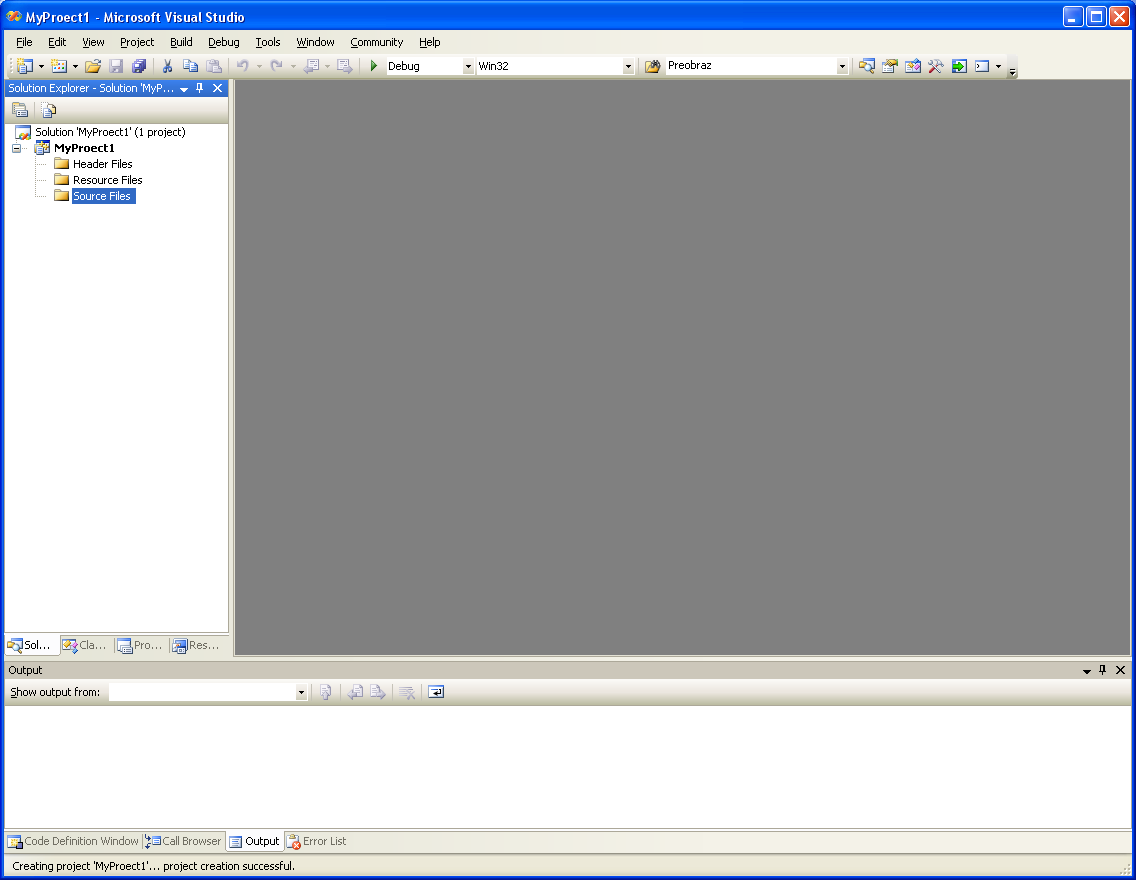The height and width of the screenshot is (880, 1136).
Task: Open the Debug menu
Action: point(224,42)
